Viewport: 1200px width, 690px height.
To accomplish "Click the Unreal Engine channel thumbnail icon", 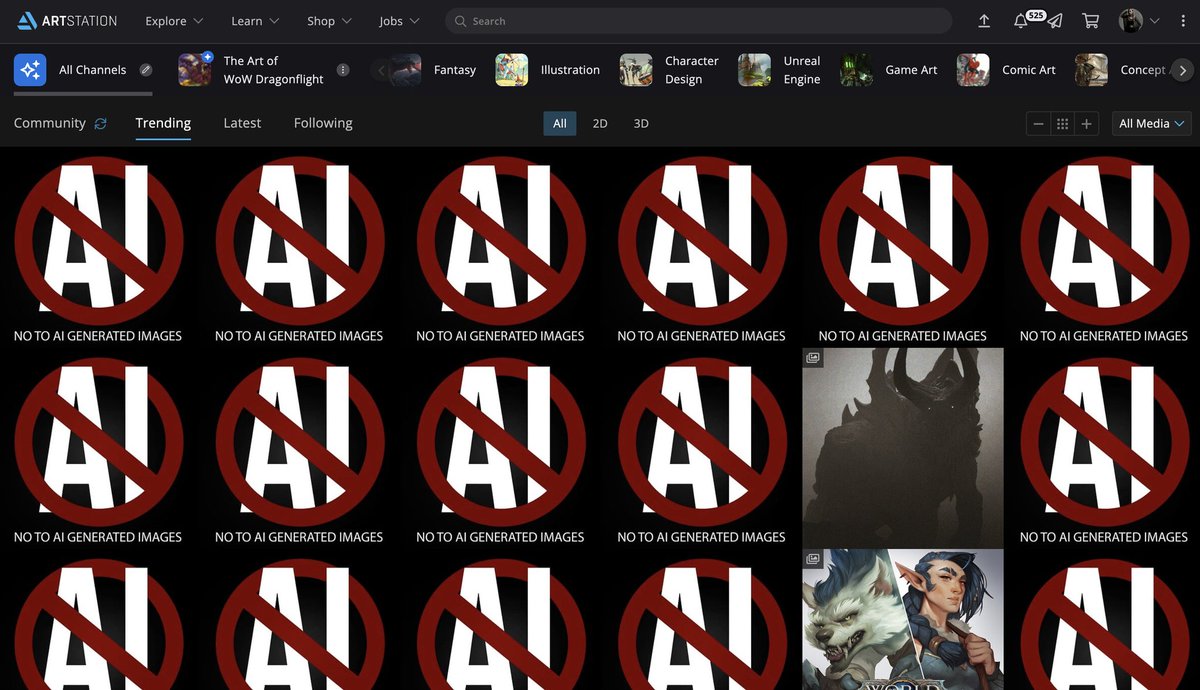I will tap(754, 70).
